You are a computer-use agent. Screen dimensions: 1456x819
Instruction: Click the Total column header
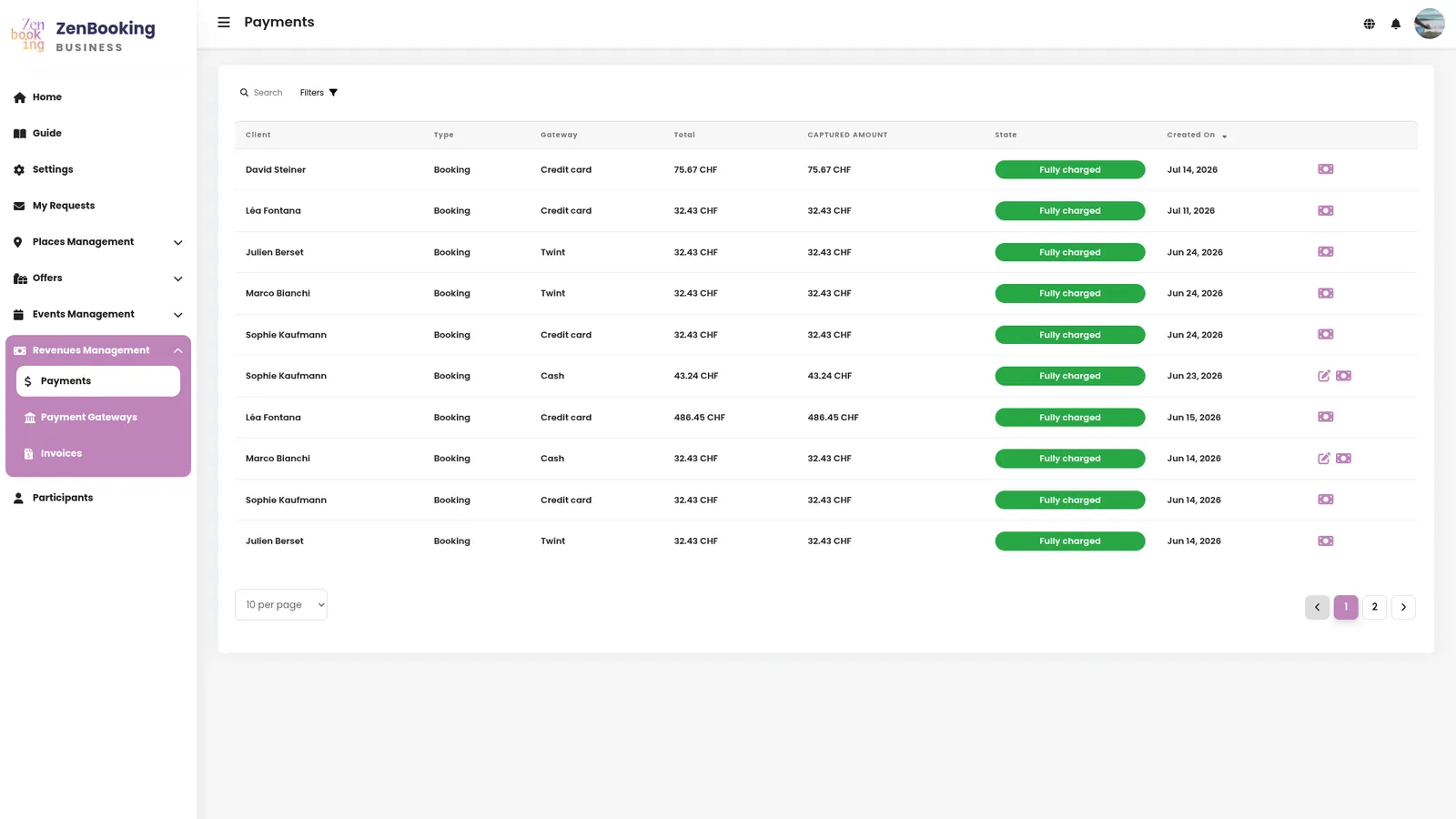684,135
